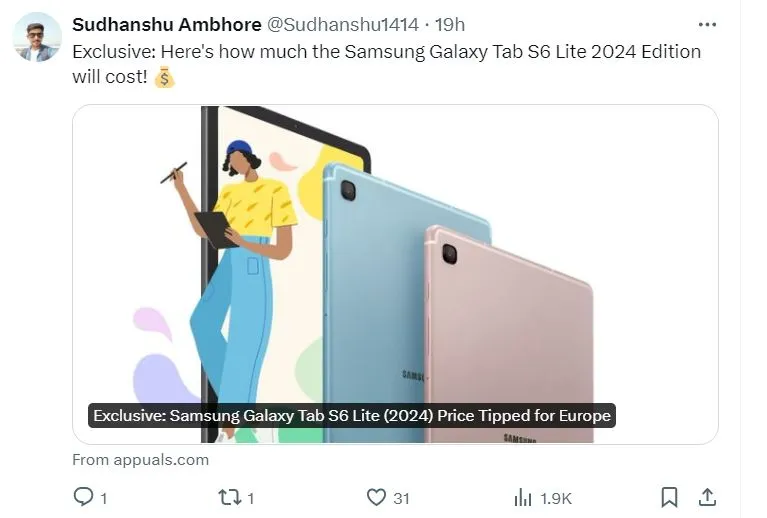Open Sudhanshu Ambhore's profile avatar

(x=37, y=37)
